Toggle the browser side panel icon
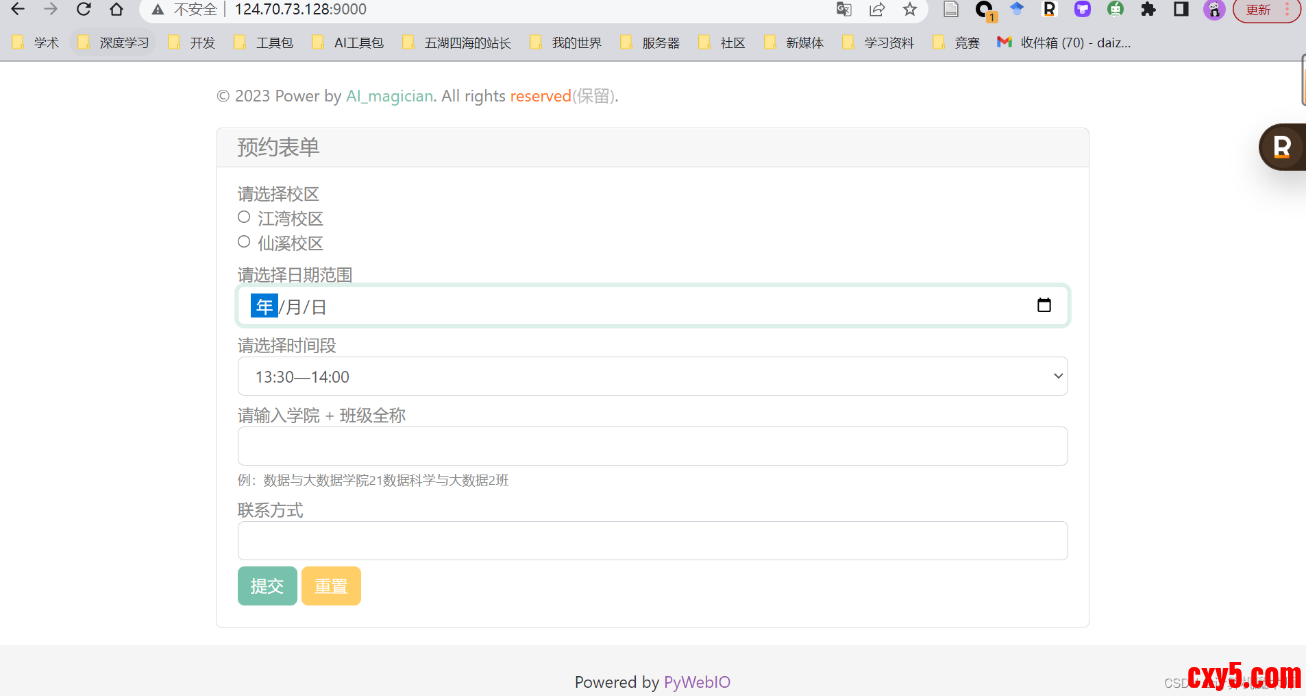 (1181, 10)
